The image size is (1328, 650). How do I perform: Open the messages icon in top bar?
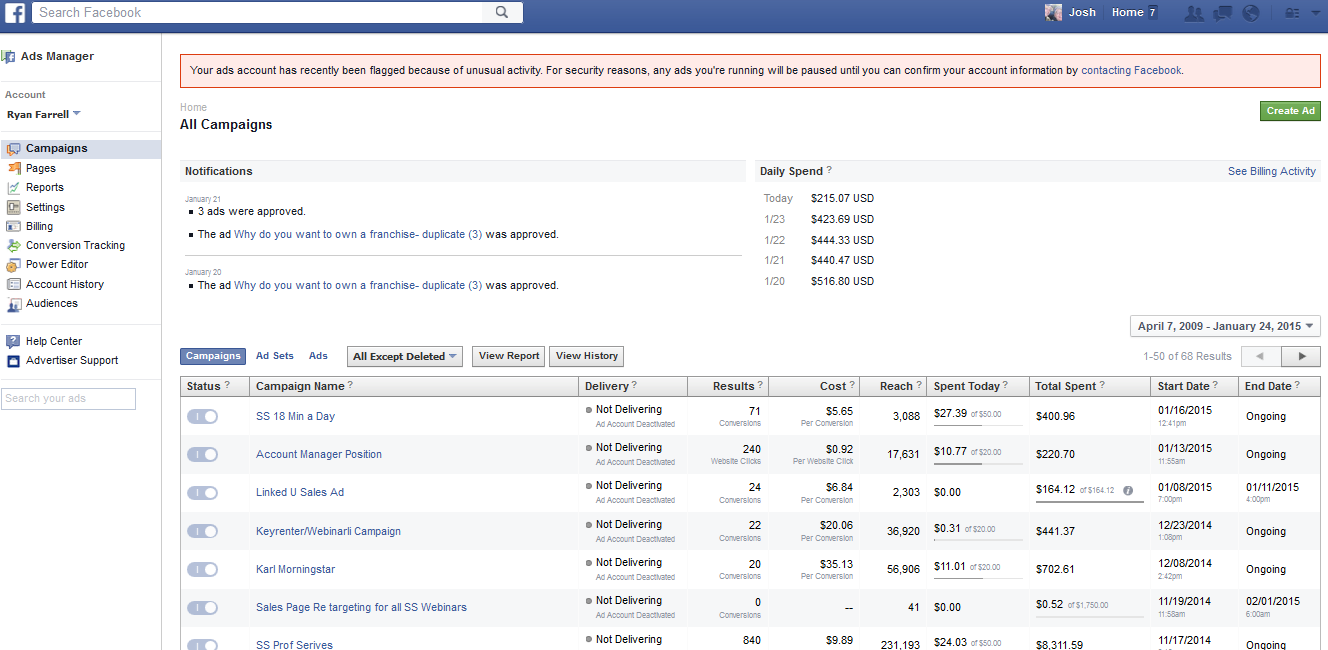pyautogui.click(x=1222, y=13)
